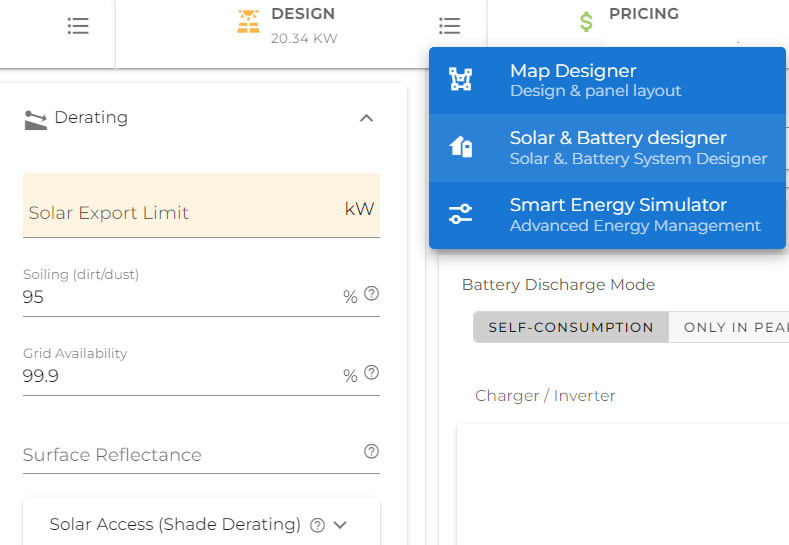Switch to the Pricing tab
789x545 pixels.
pos(644,14)
